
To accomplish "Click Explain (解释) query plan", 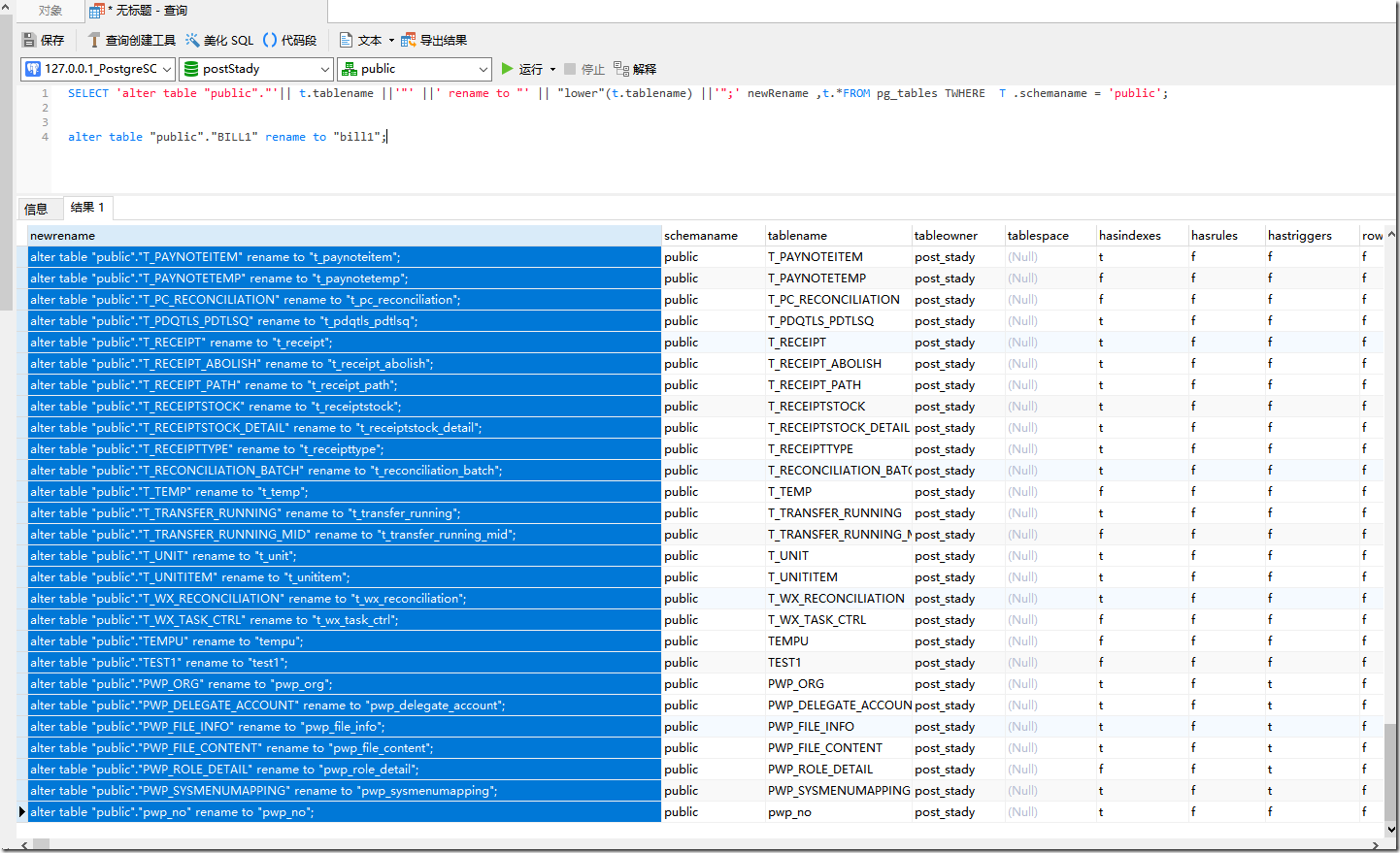I will [635, 69].
